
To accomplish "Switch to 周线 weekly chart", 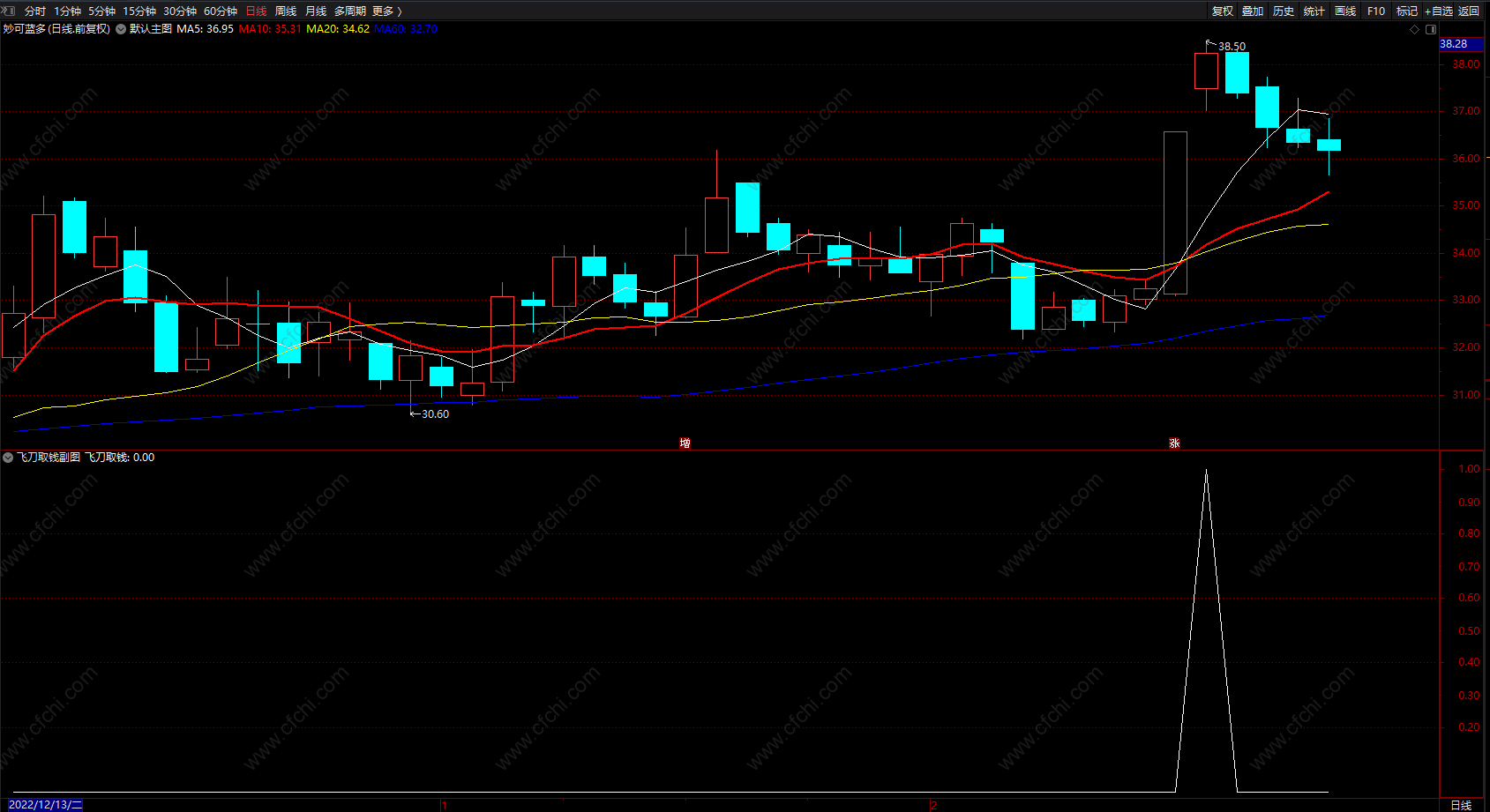I will 286,11.
